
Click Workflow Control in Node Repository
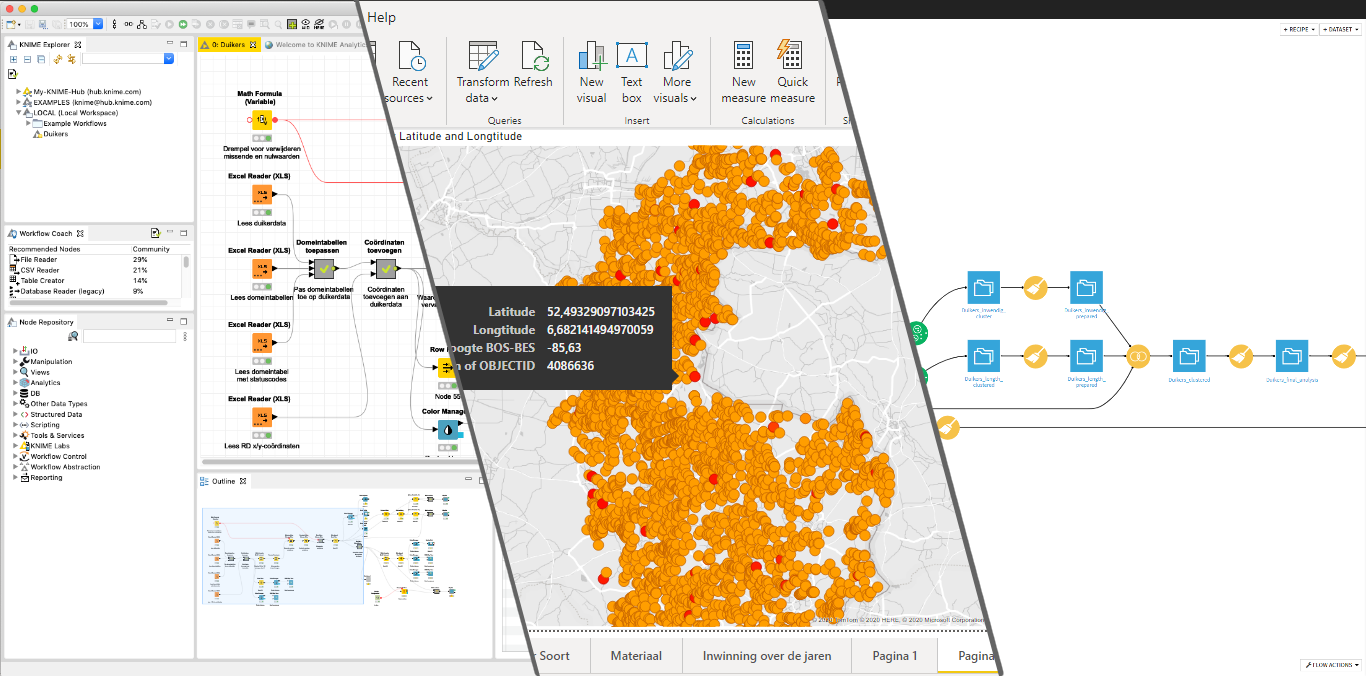pos(58,456)
